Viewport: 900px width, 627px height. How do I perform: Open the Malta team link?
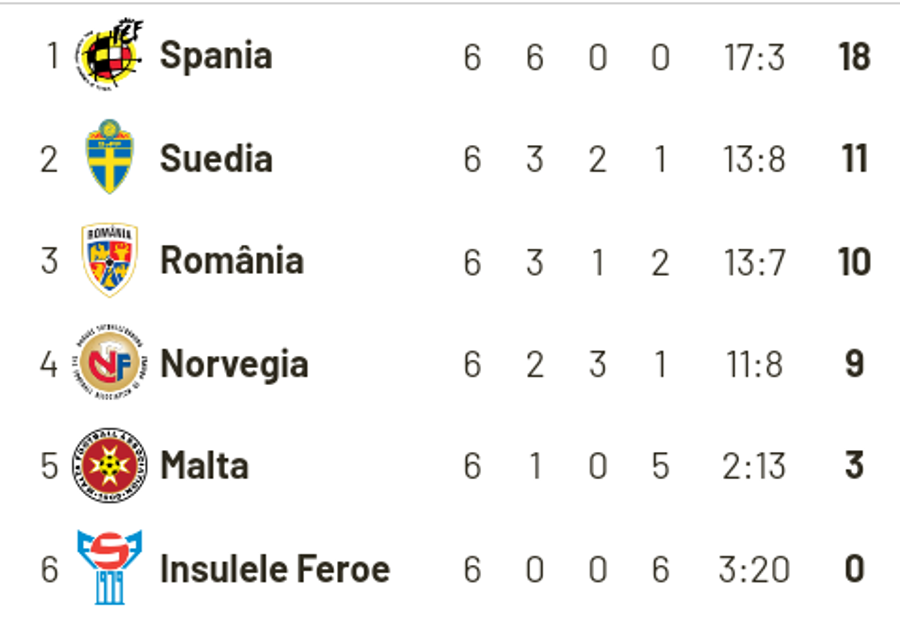click(x=204, y=466)
